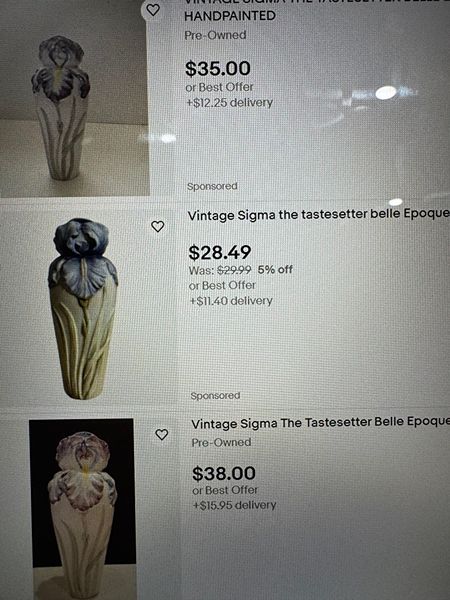450x600 pixels.
Task: Open the capitalized 'Vintage Sigma The Tastesetter' title
Action: 320,422
